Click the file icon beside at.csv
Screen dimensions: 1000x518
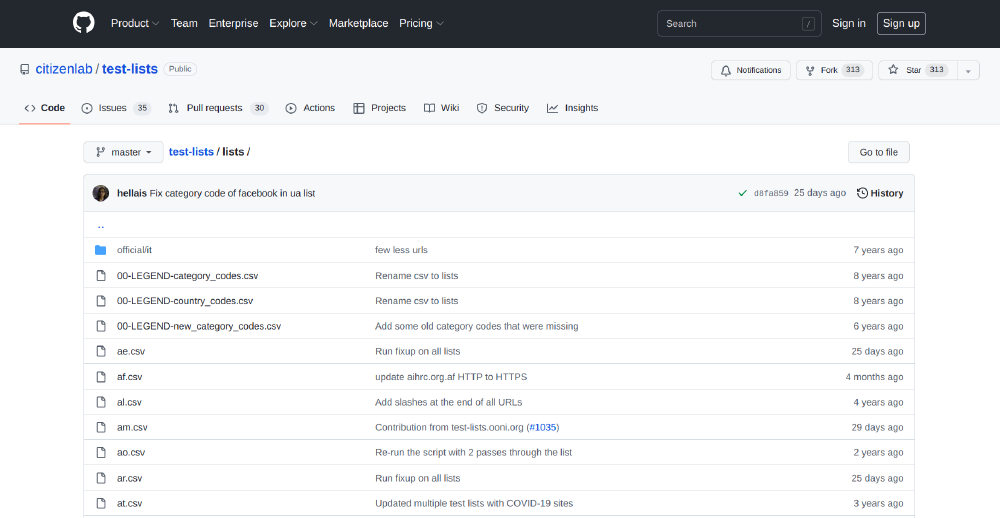(x=101, y=503)
